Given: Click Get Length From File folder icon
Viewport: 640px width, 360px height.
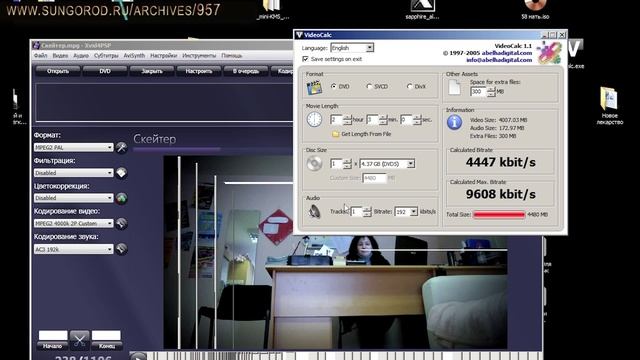Looking at the screenshot, I should point(336,134).
